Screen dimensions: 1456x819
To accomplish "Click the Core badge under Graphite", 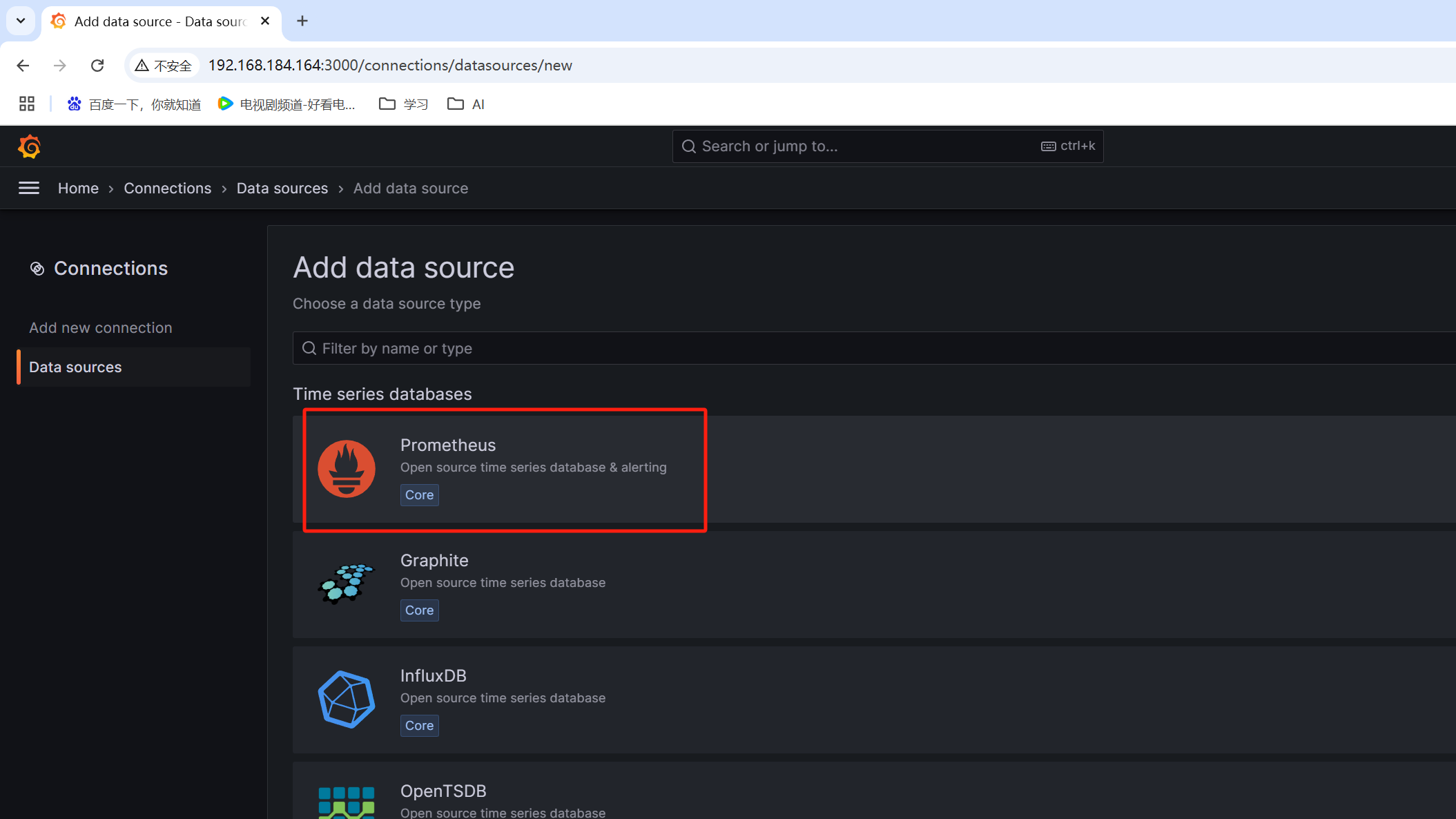I will 420,610.
